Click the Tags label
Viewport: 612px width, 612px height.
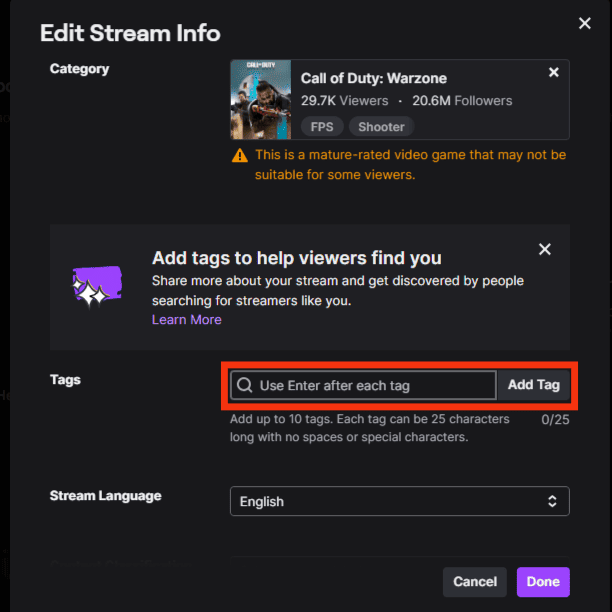pos(65,380)
